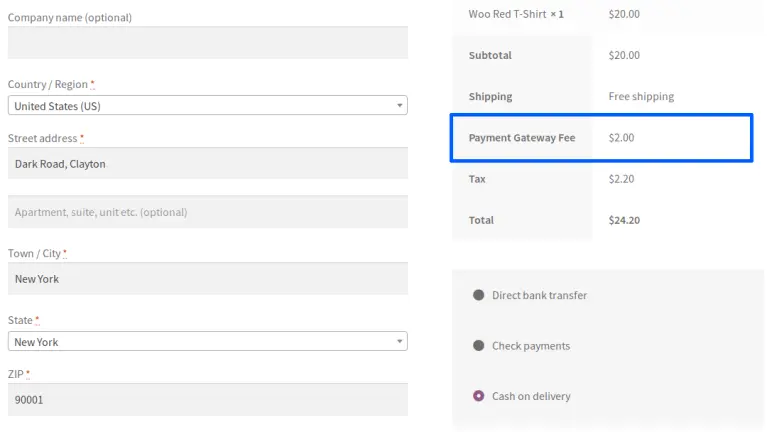Screen dimensions: 767x432
Task: Click the Town / City field
Action: tap(207, 279)
